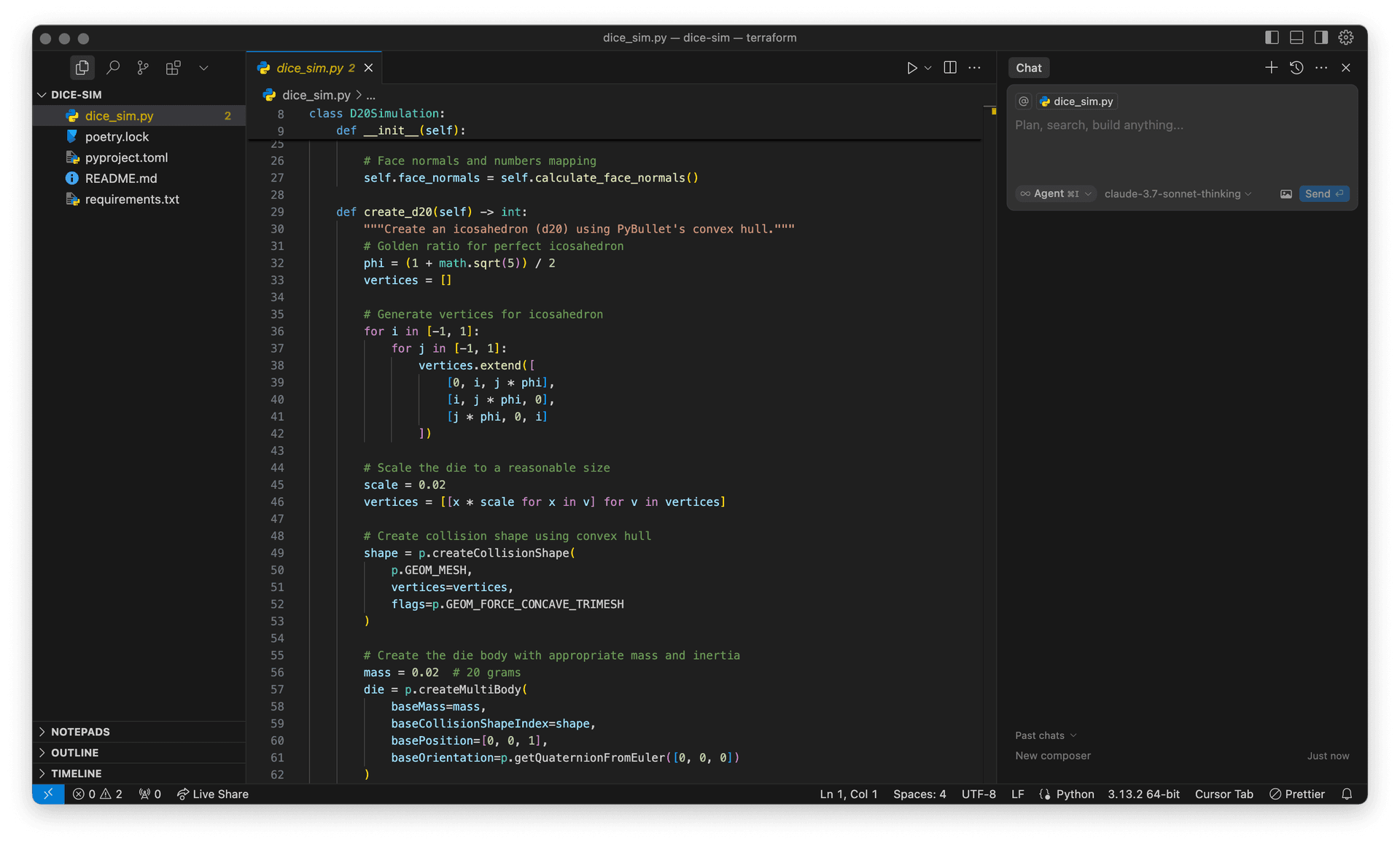1400x844 pixels.
Task: Click the image attach icon in chat
Action: click(1286, 194)
